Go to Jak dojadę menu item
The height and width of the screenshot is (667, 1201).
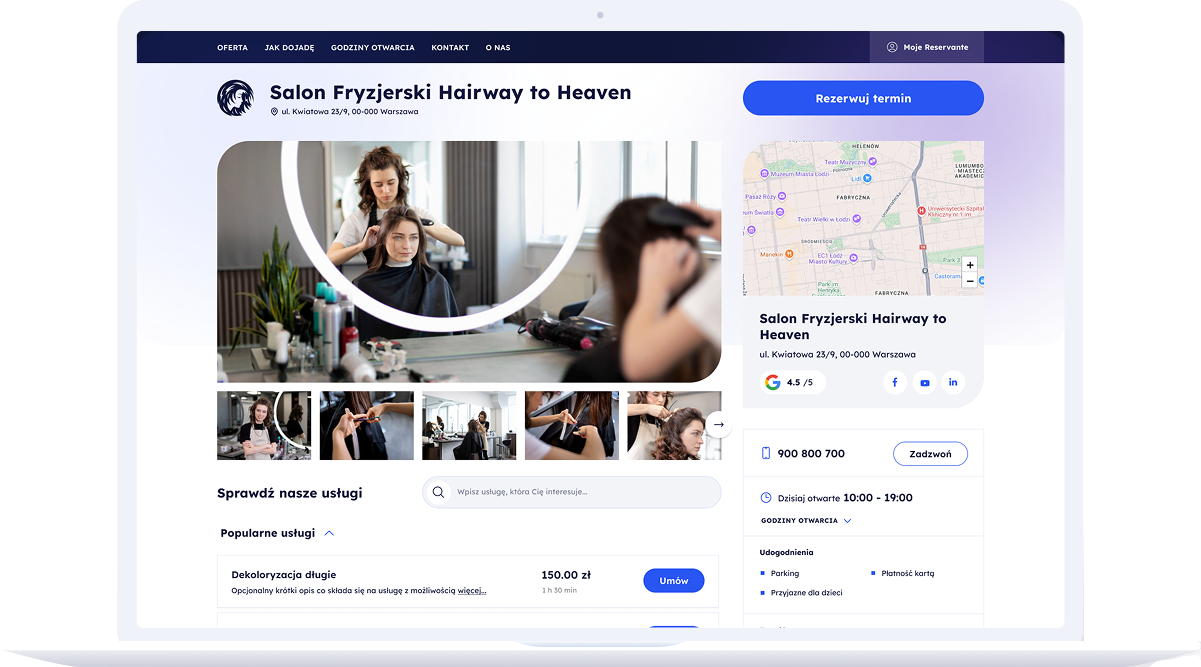click(x=289, y=47)
